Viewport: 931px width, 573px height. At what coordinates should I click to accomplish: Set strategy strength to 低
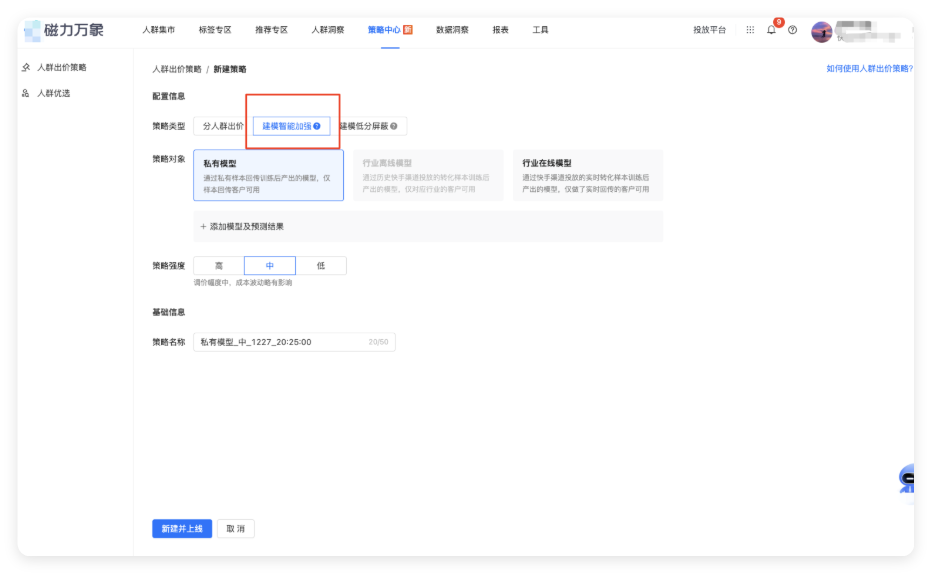coord(321,265)
